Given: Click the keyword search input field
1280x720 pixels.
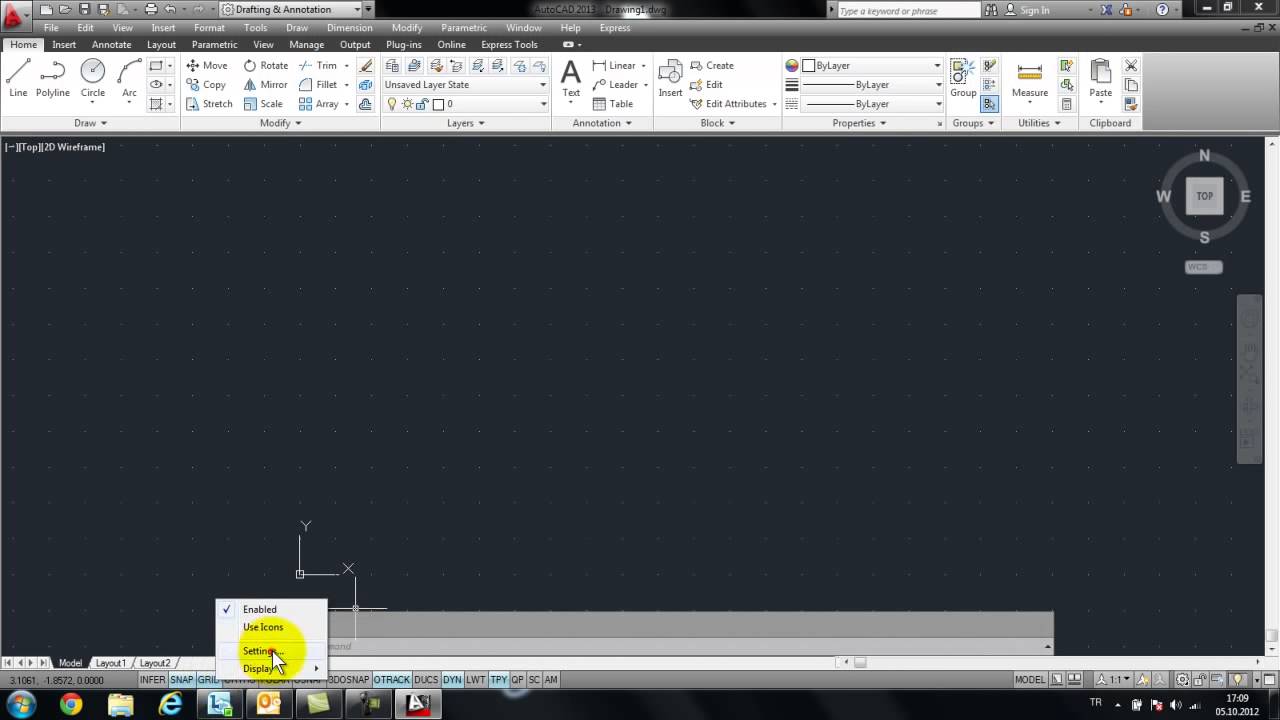Looking at the screenshot, I should tap(911, 10).
